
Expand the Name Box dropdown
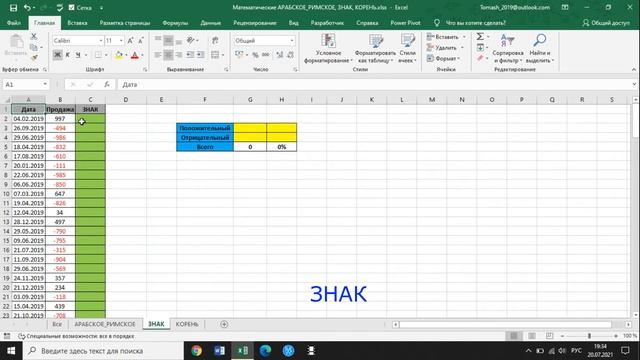pyautogui.click(x=45, y=84)
